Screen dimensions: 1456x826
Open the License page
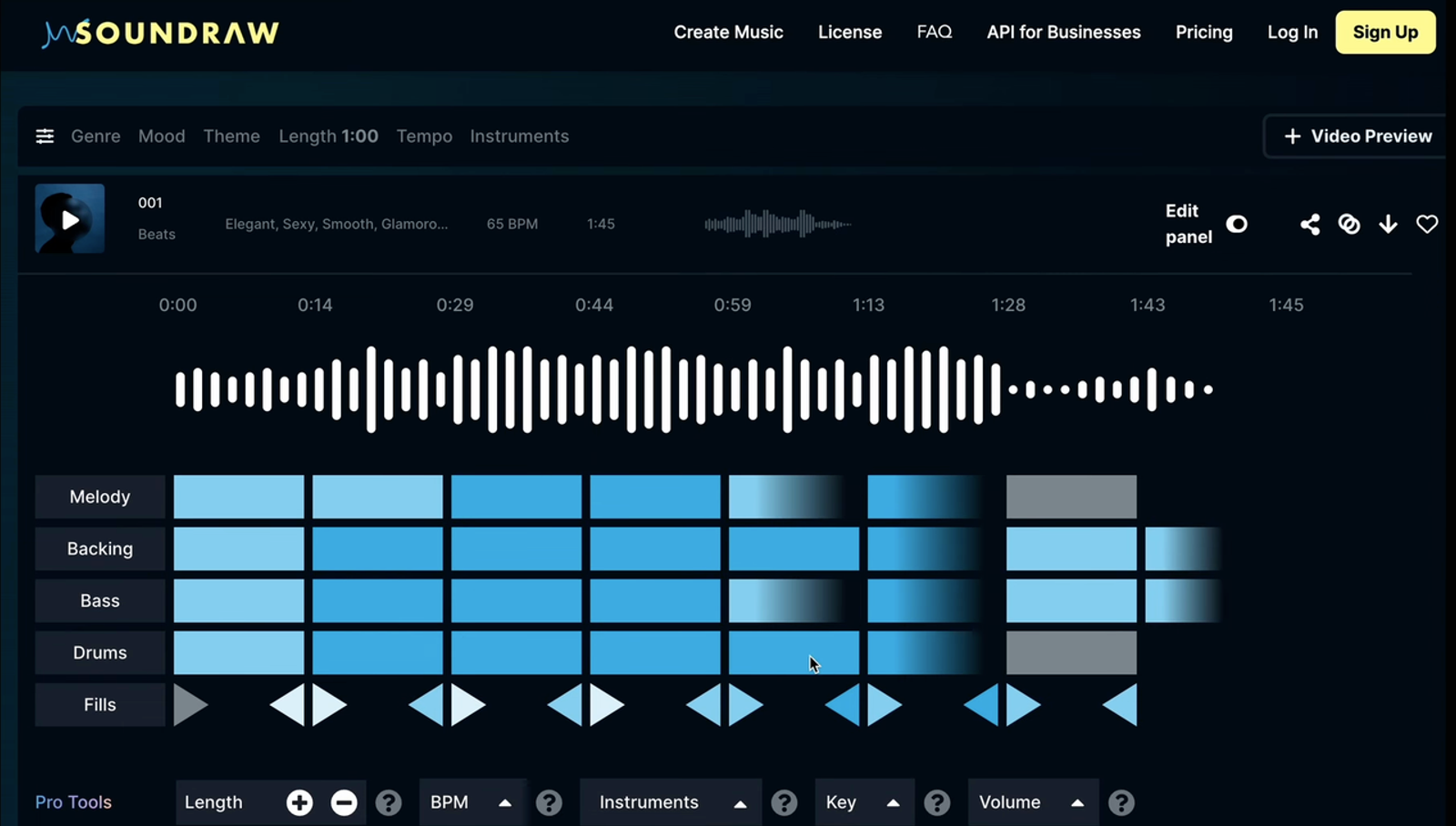tap(850, 32)
